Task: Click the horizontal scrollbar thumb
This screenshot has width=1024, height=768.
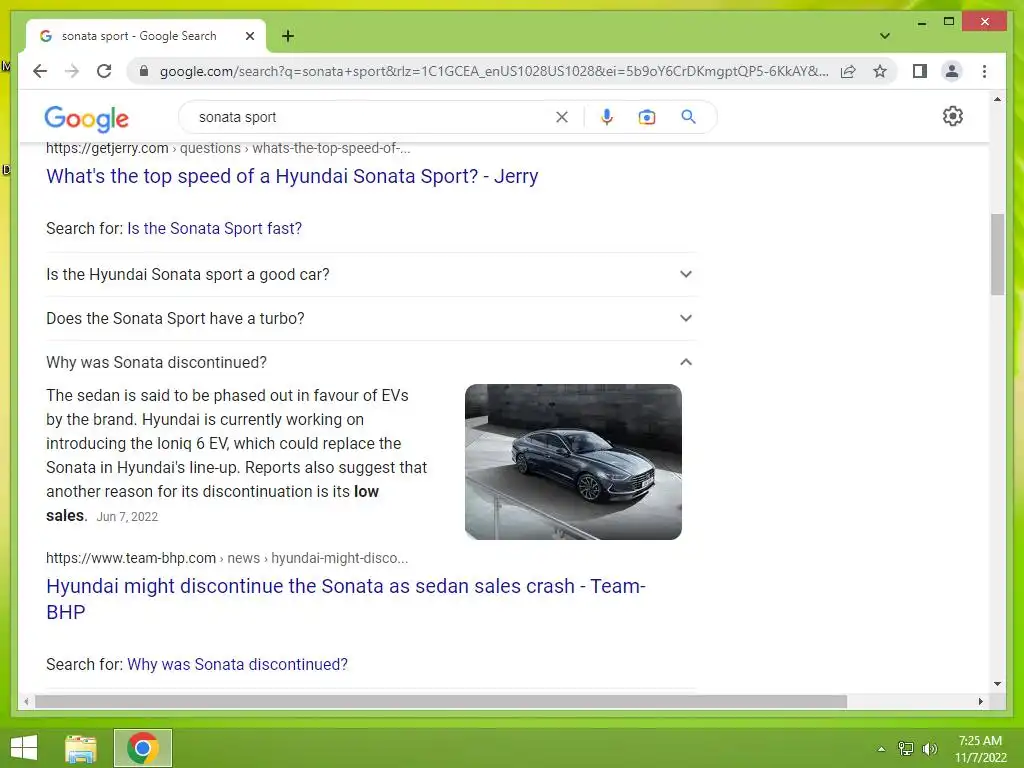Action: pos(441,702)
